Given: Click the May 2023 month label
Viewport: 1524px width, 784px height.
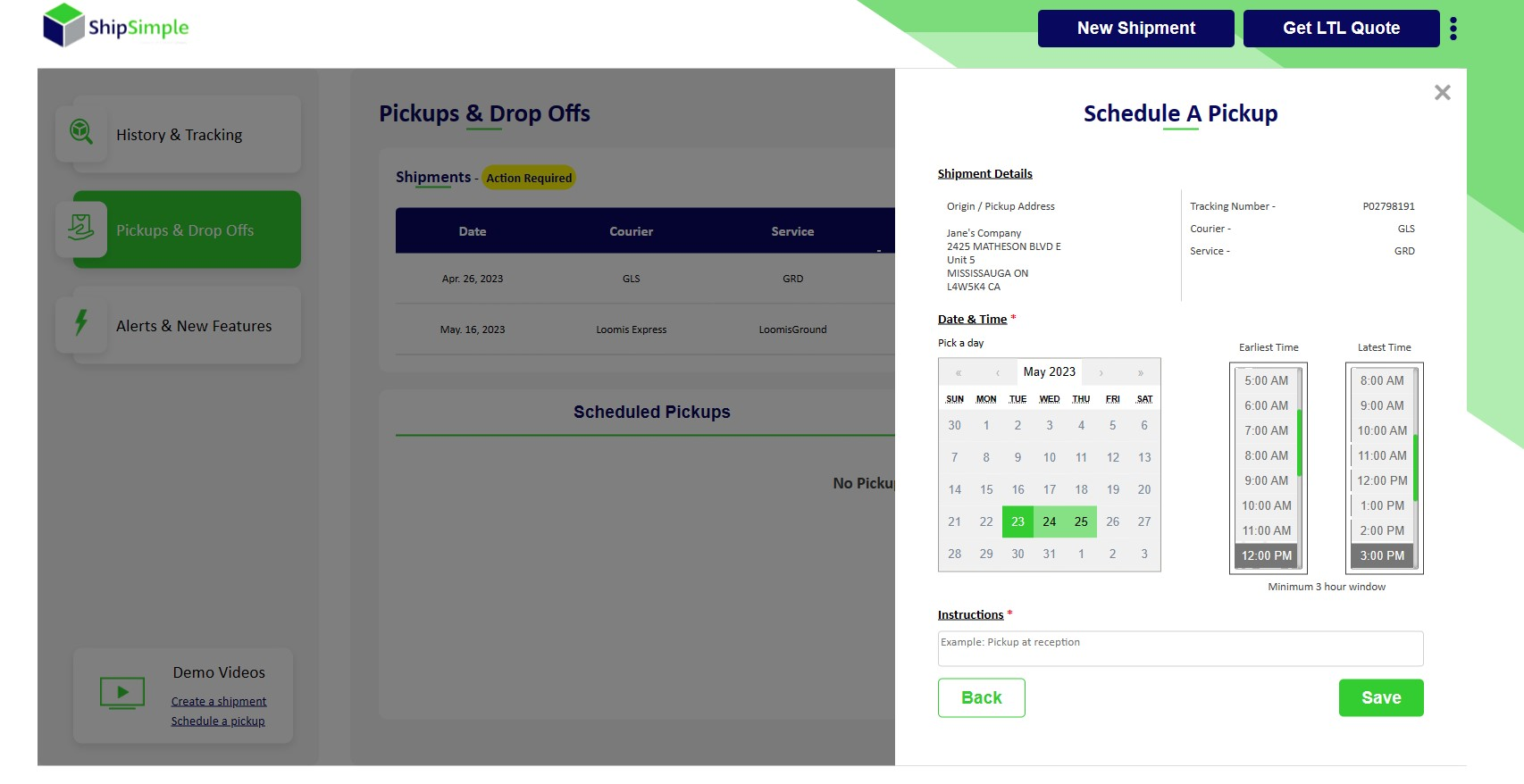Looking at the screenshot, I should coord(1050,372).
